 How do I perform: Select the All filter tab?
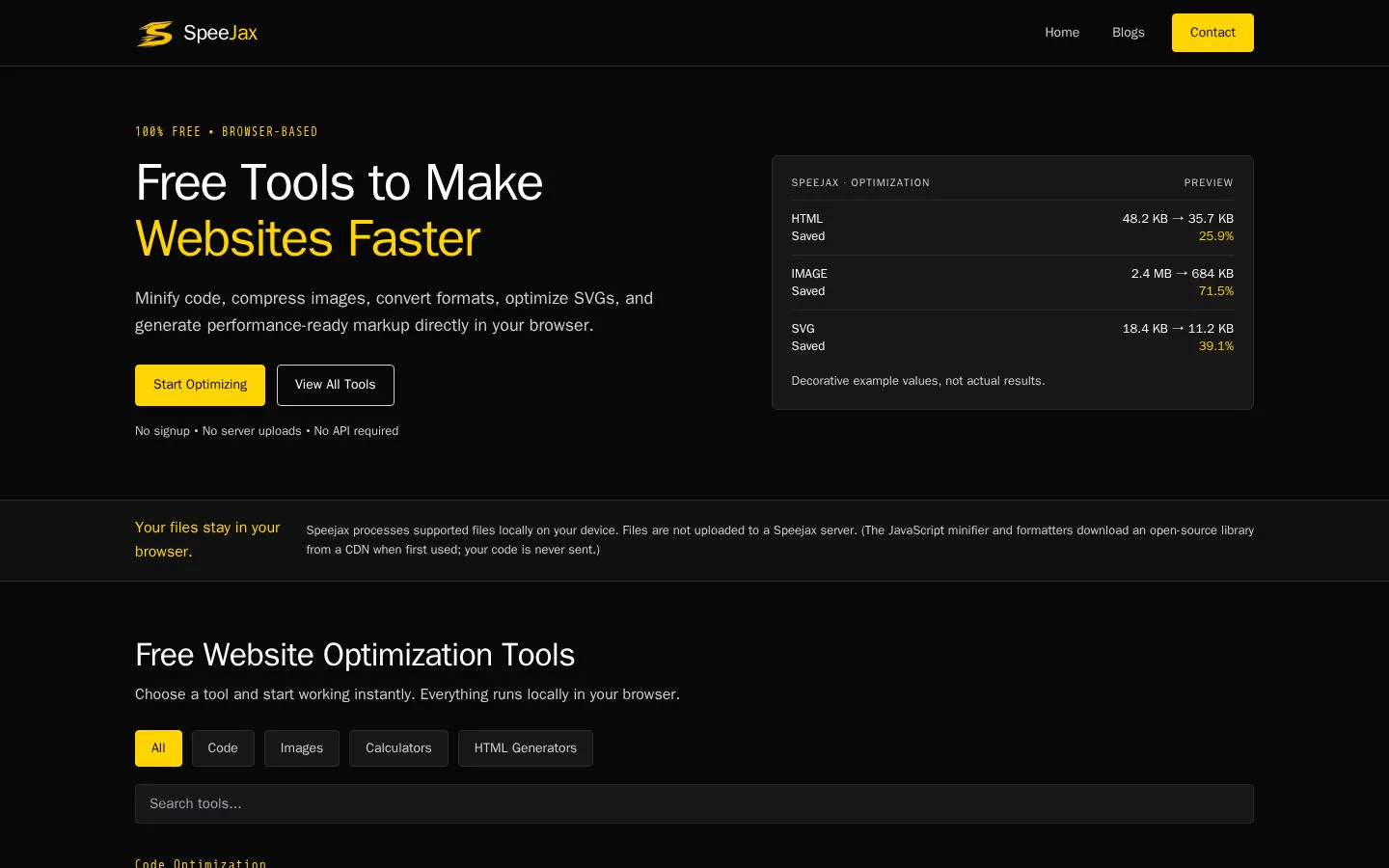pyautogui.click(x=158, y=748)
